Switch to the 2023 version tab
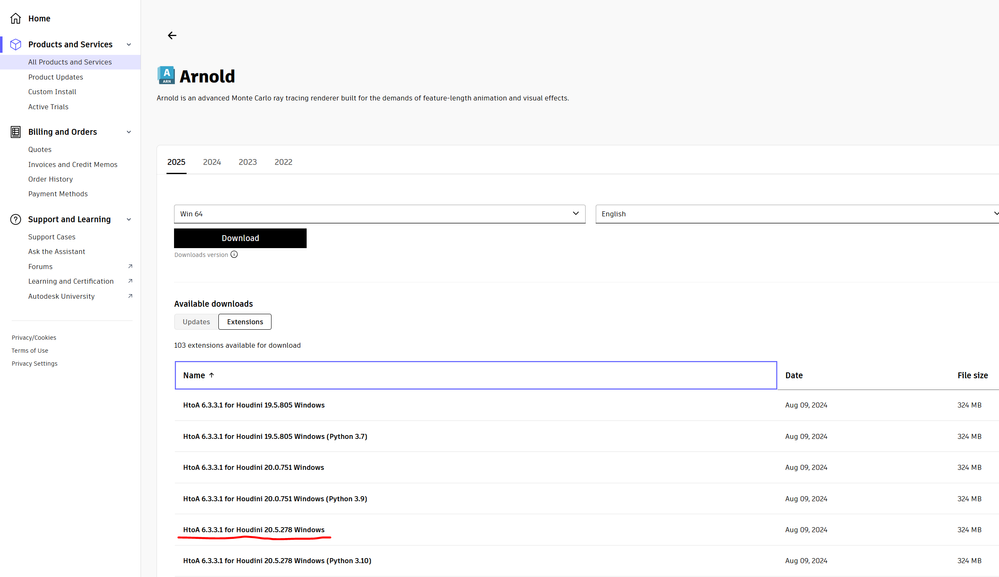The height and width of the screenshot is (577, 999). pos(248,162)
